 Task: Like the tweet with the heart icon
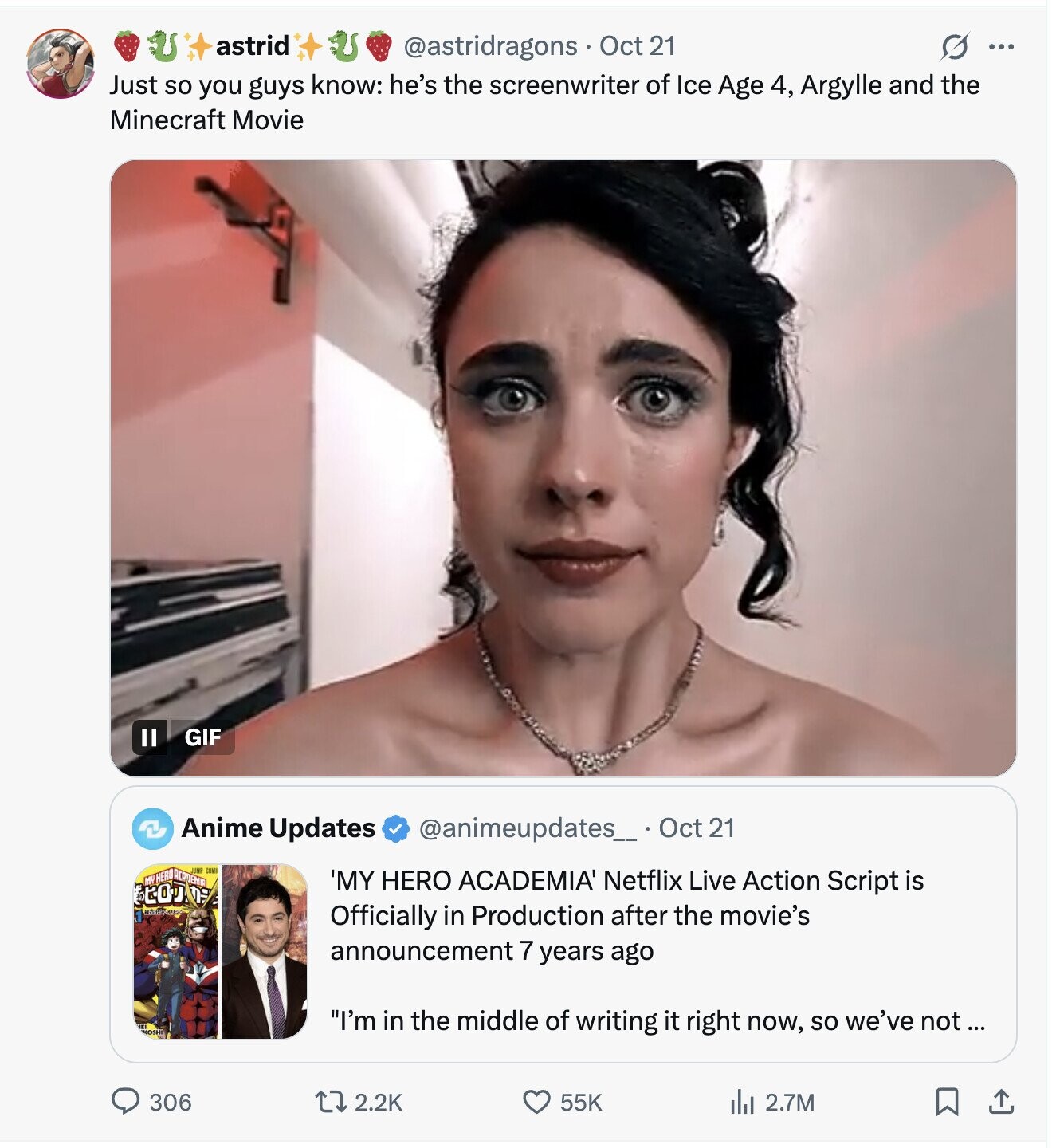(536, 1102)
